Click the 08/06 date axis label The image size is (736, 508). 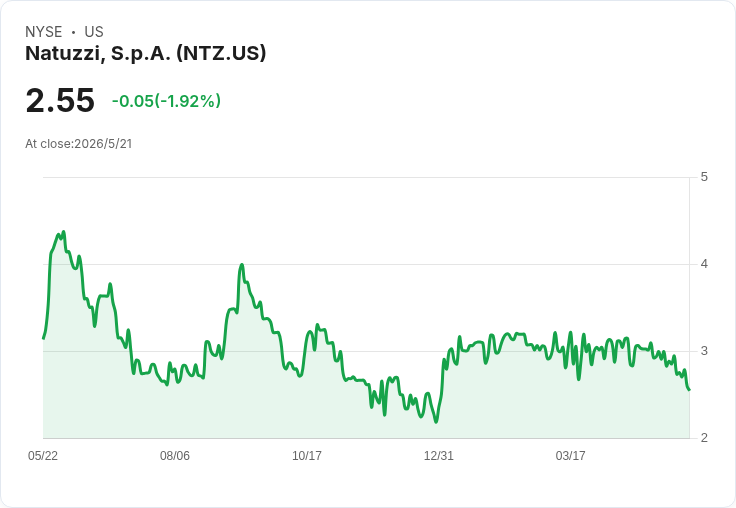pyautogui.click(x=175, y=455)
